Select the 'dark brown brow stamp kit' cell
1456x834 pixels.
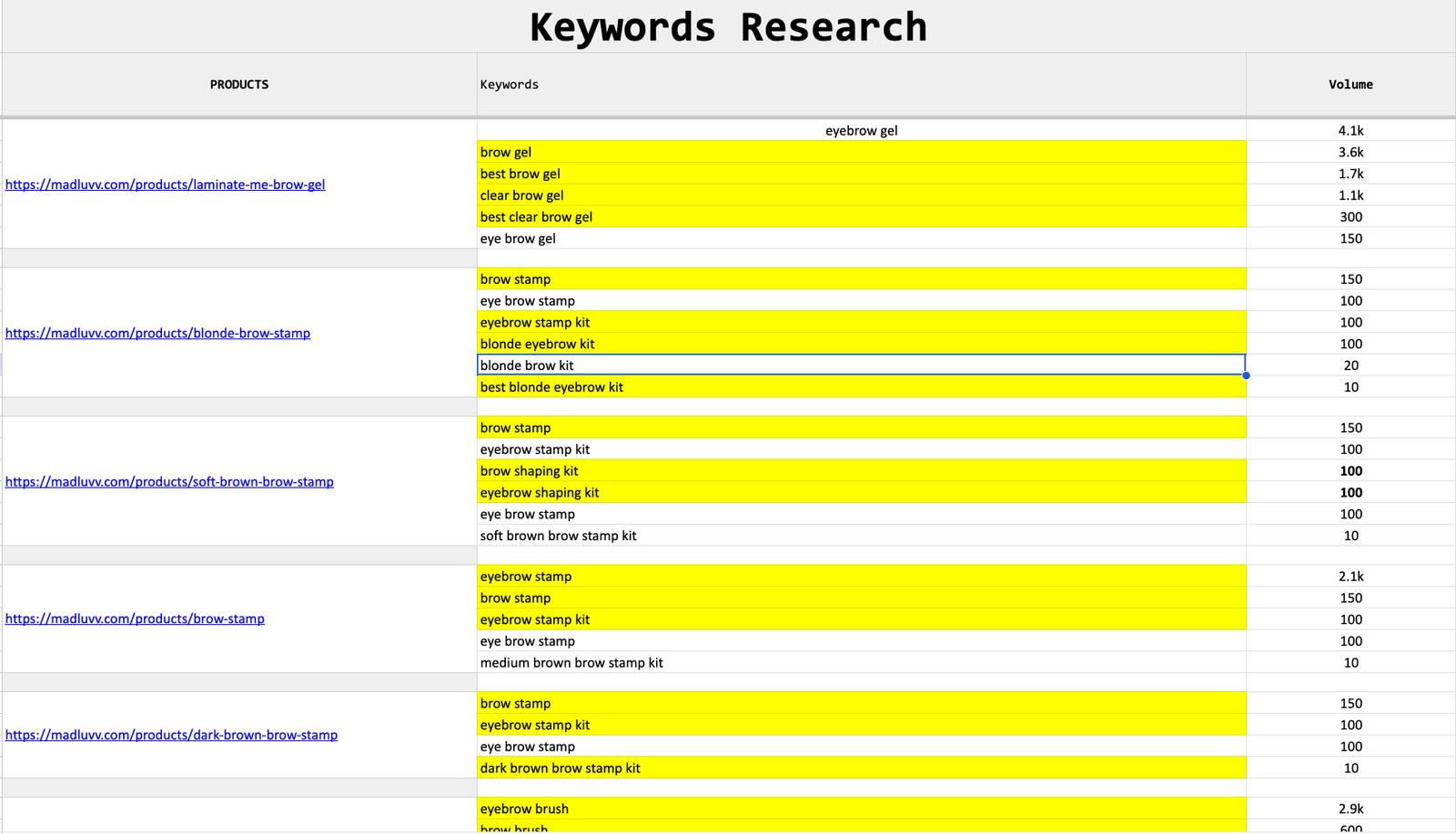click(861, 769)
